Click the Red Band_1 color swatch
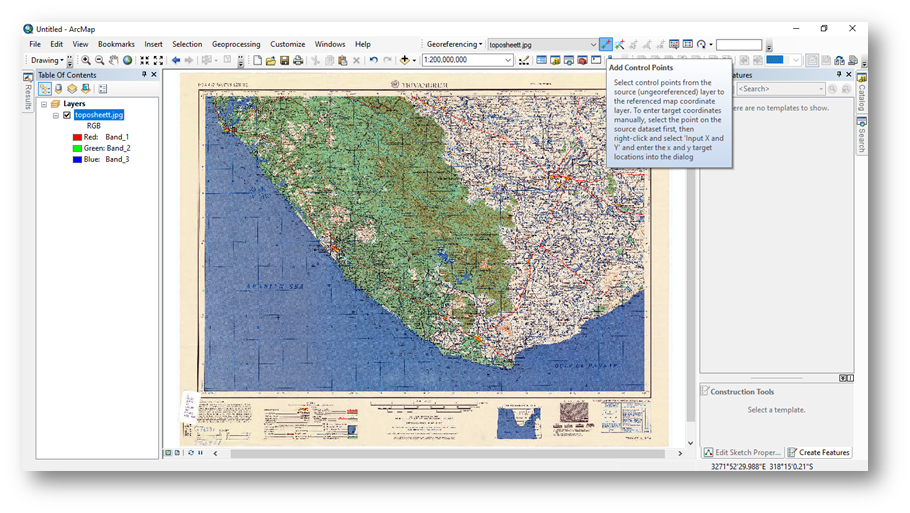The image size is (910, 513). point(77,138)
